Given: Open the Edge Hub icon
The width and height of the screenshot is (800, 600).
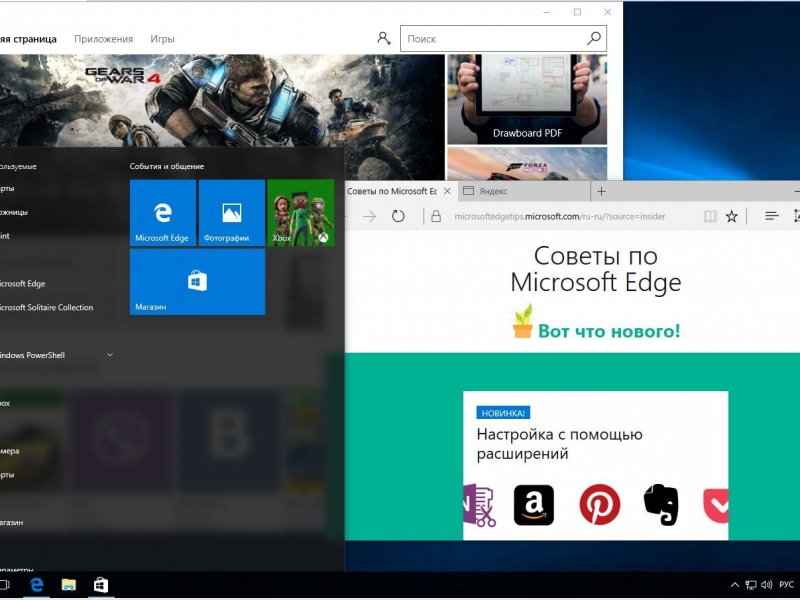Looking at the screenshot, I should pyautogui.click(x=771, y=217).
